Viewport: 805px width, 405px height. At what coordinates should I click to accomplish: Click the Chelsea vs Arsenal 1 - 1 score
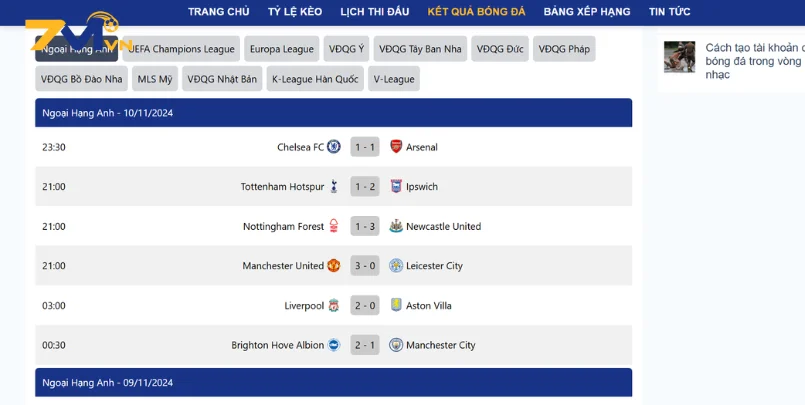[x=365, y=147]
